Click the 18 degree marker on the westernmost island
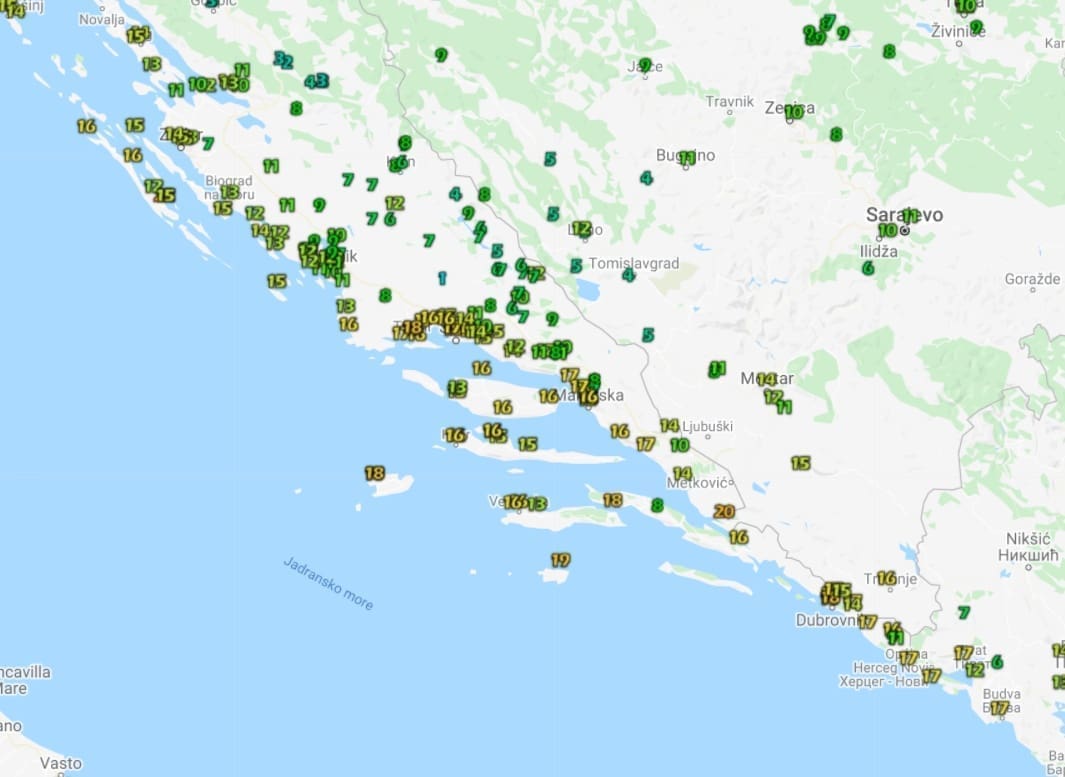The image size is (1065, 777). coord(375,473)
